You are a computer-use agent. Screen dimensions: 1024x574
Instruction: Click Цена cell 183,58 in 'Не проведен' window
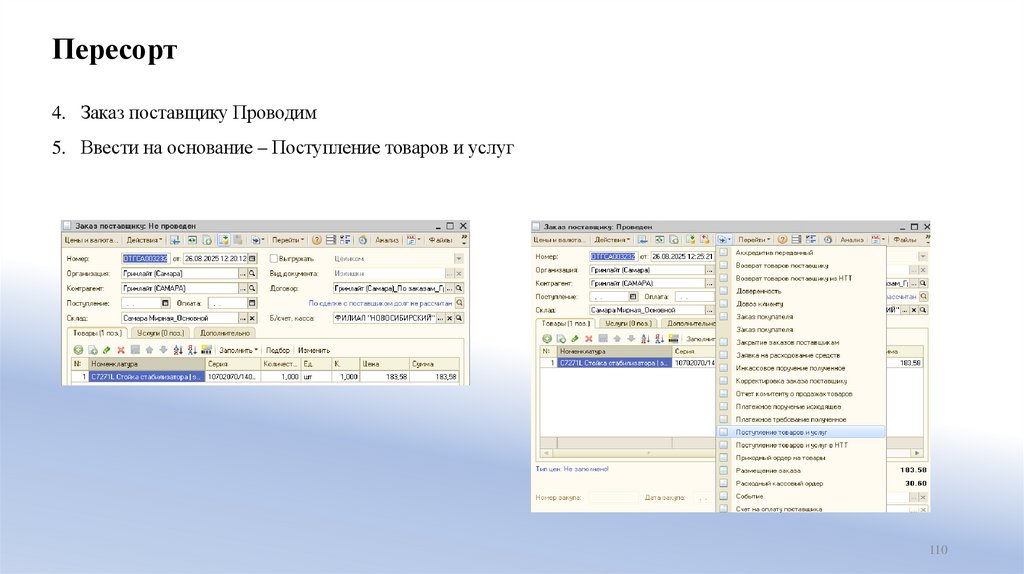pos(385,377)
